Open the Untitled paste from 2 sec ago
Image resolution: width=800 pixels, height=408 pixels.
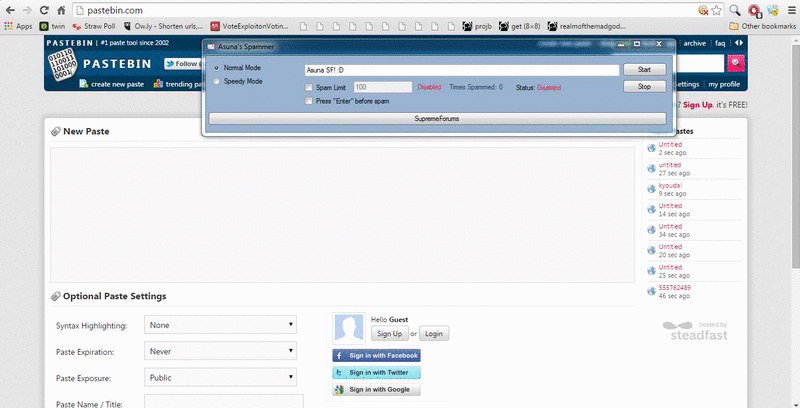pos(670,145)
